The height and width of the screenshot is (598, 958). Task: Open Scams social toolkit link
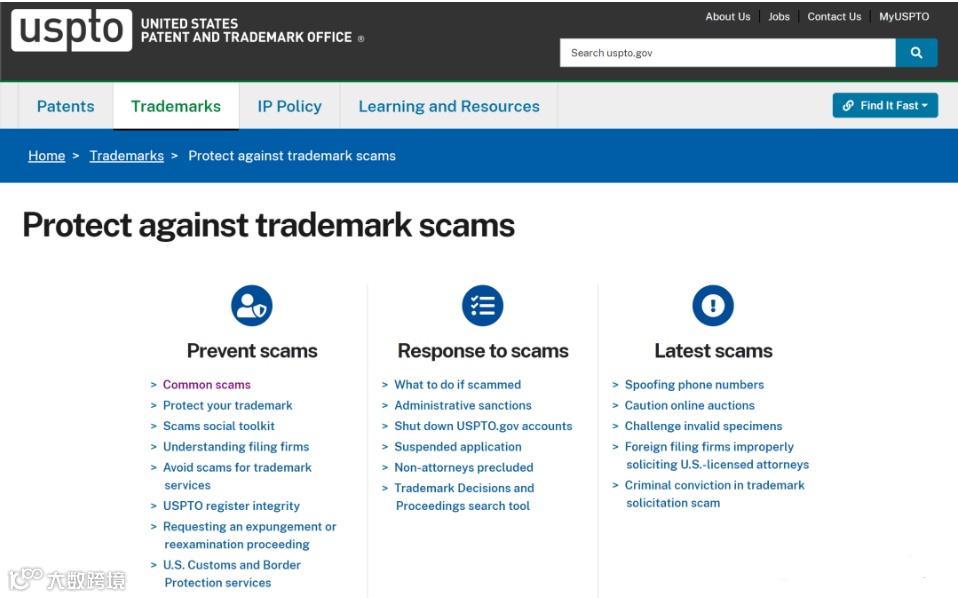pos(219,426)
